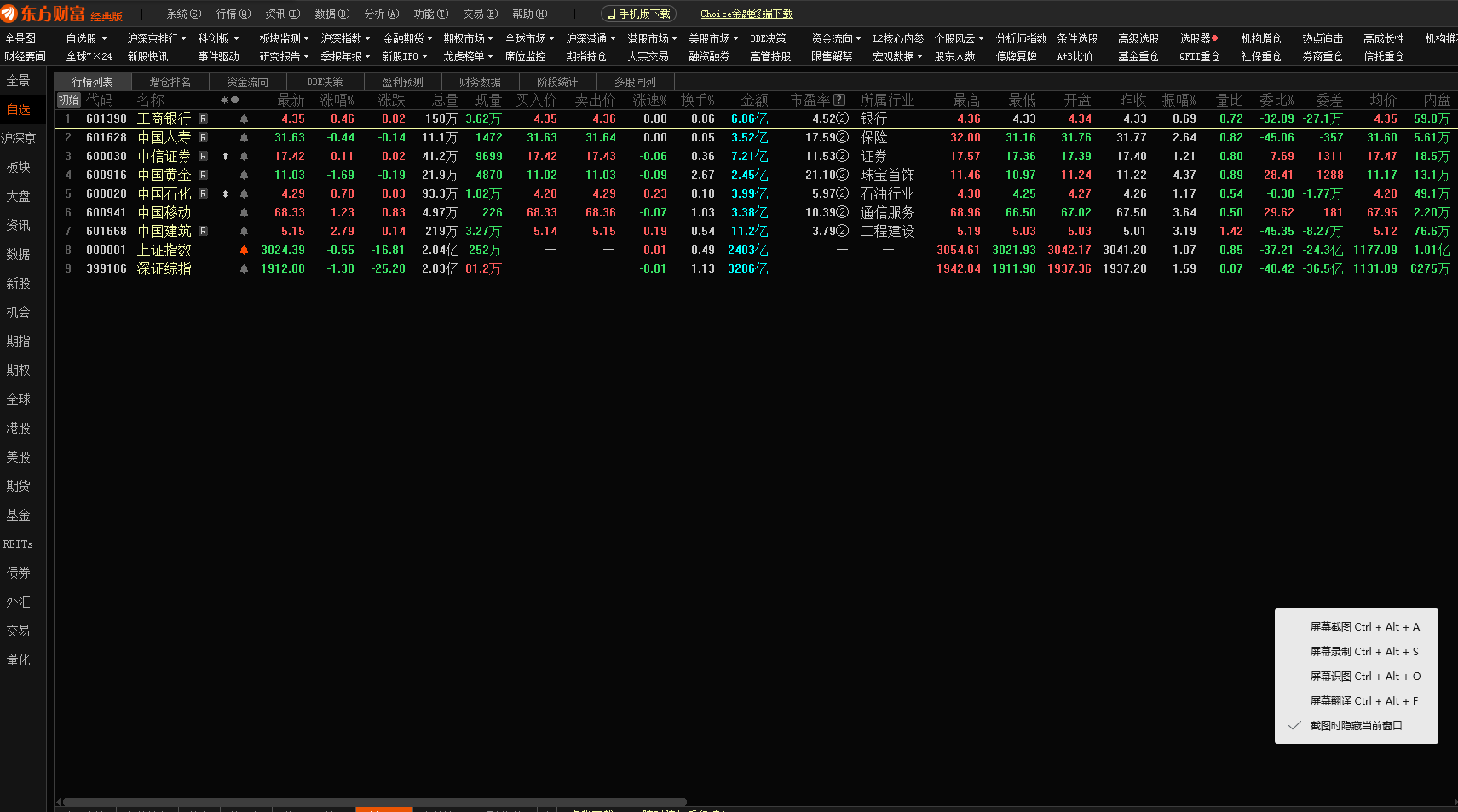
Task: Click the circled 2 icon next to 中国移动 PE 10.39
Action: tap(842, 213)
